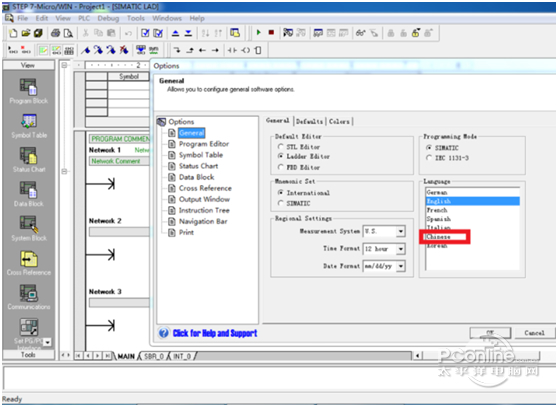Start PLC with green Run icon
This screenshot has width=558, height=407.
[x=259, y=32]
